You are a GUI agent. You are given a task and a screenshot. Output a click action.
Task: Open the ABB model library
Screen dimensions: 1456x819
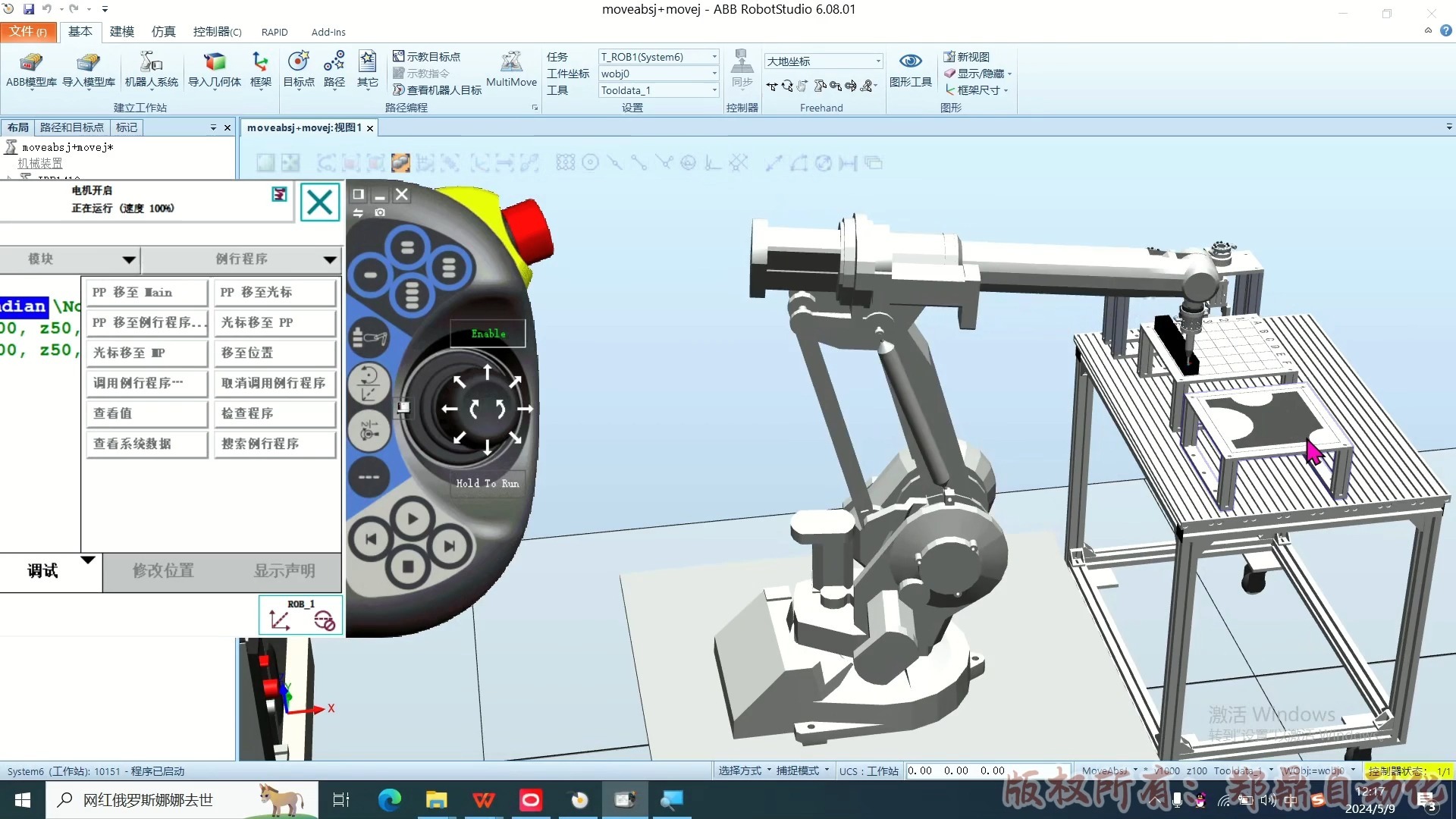click(31, 70)
